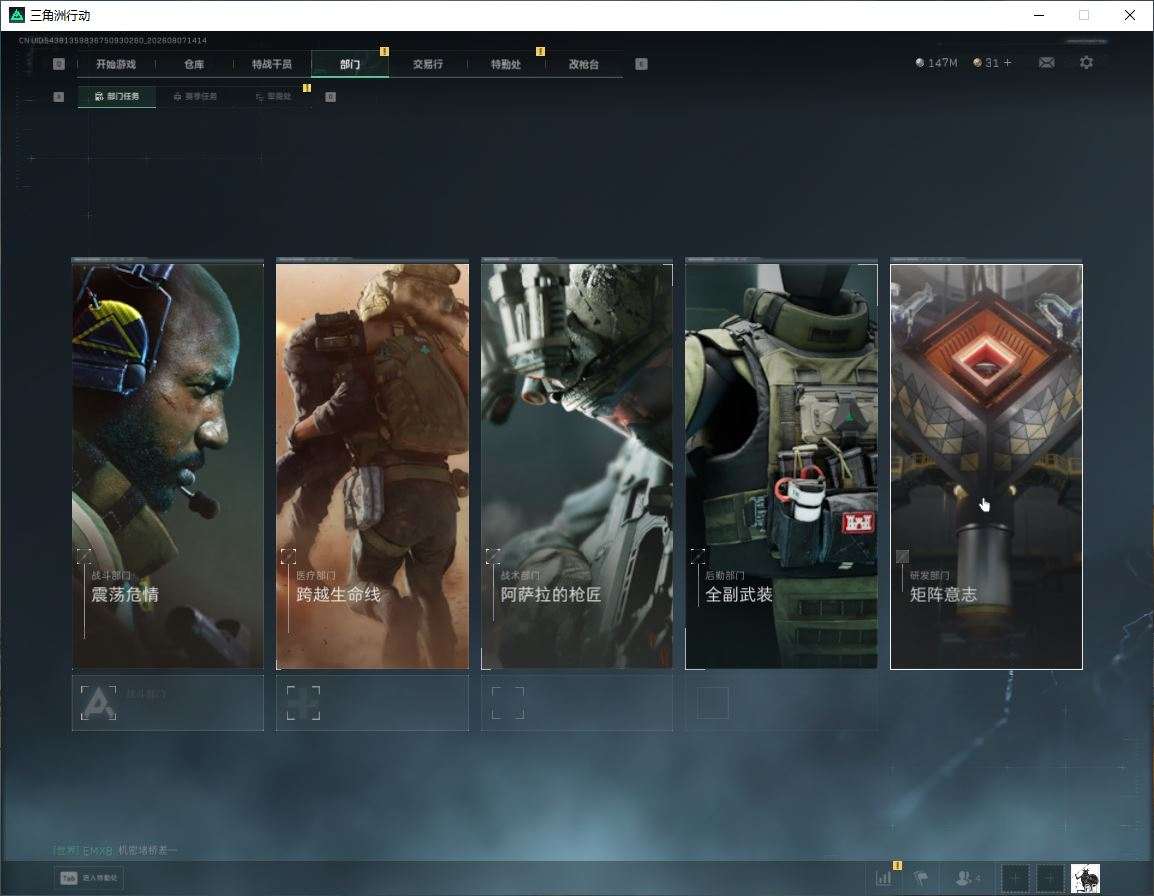Click the bracket panel under the 阿萨拉的枪匠 card
The height and width of the screenshot is (896, 1154).
click(x=577, y=703)
